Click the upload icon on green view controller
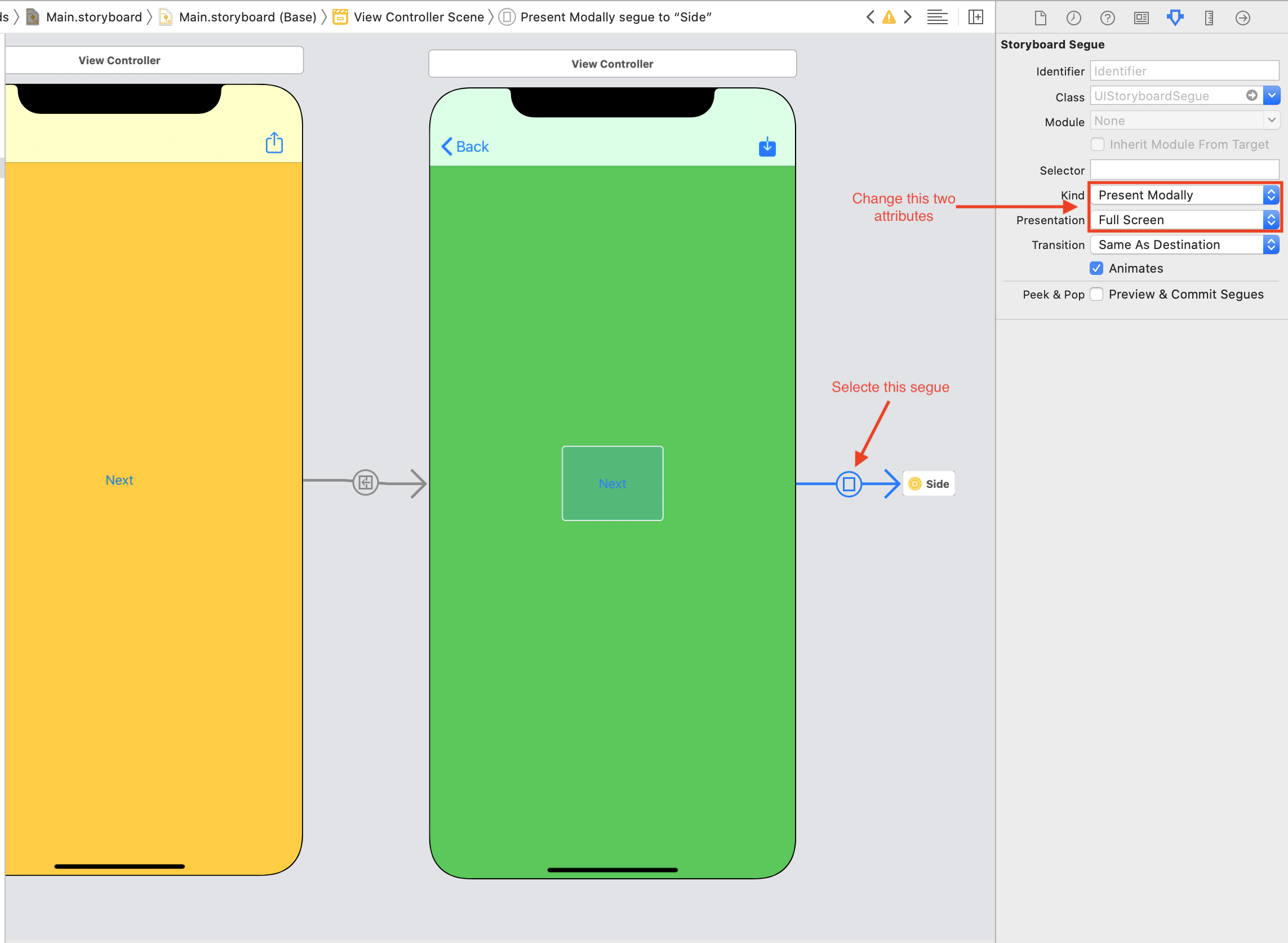 click(768, 147)
